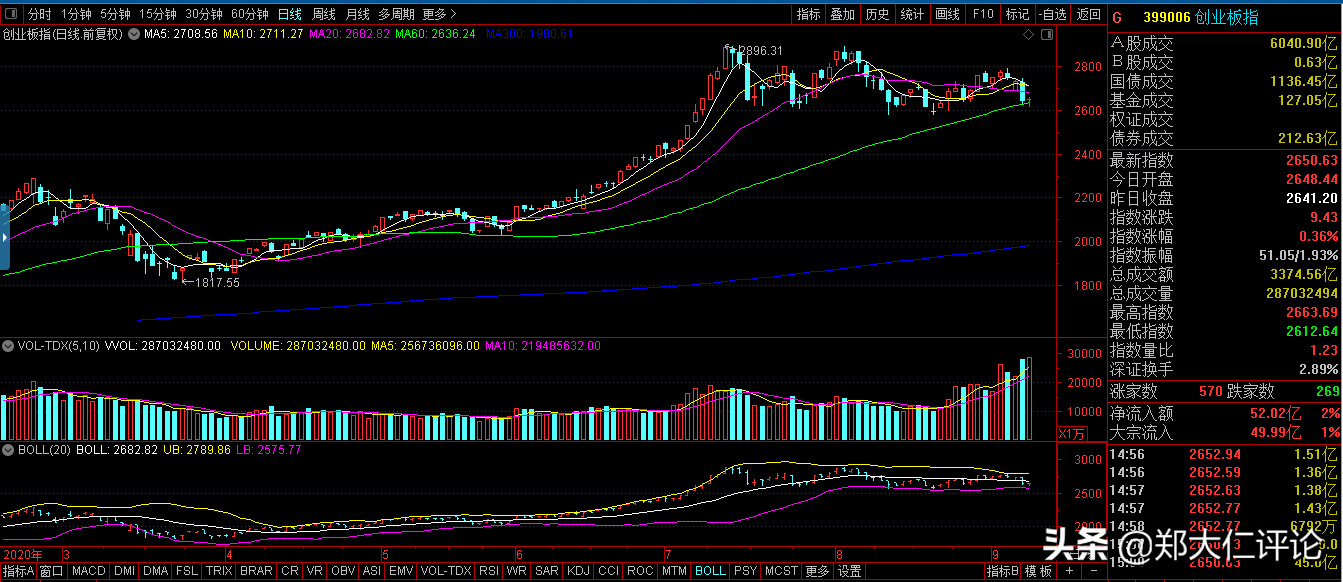1343x582 pixels.
Task: Open the 历史 history button
Action: (877, 14)
